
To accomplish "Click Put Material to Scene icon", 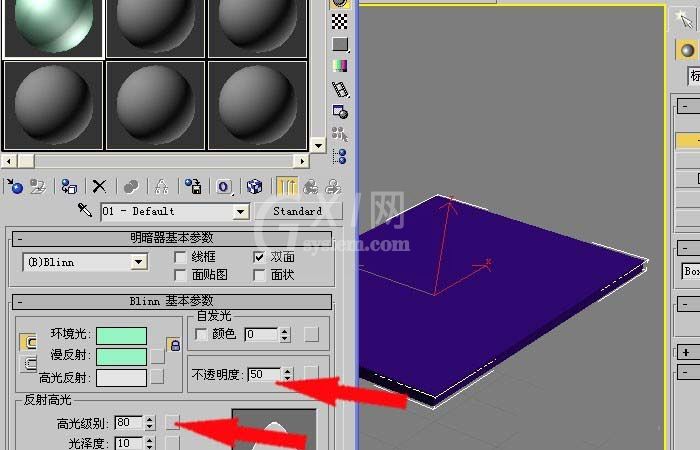I will tap(38, 186).
